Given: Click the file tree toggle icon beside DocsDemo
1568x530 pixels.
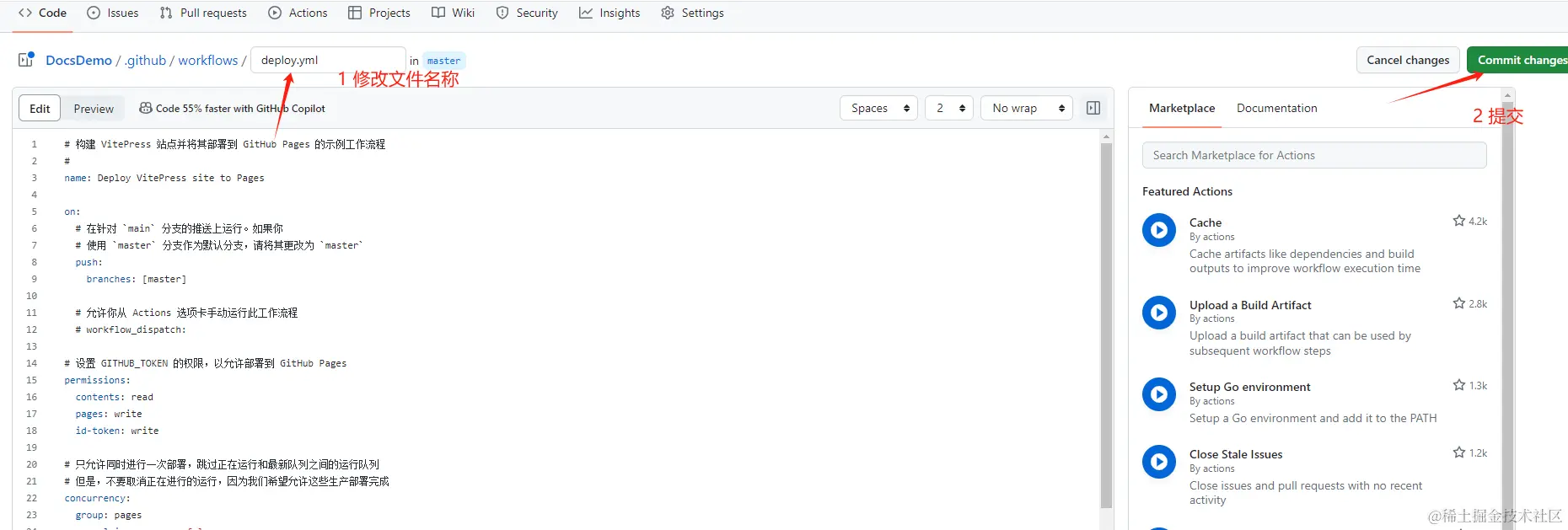Looking at the screenshot, I should pos(26,60).
